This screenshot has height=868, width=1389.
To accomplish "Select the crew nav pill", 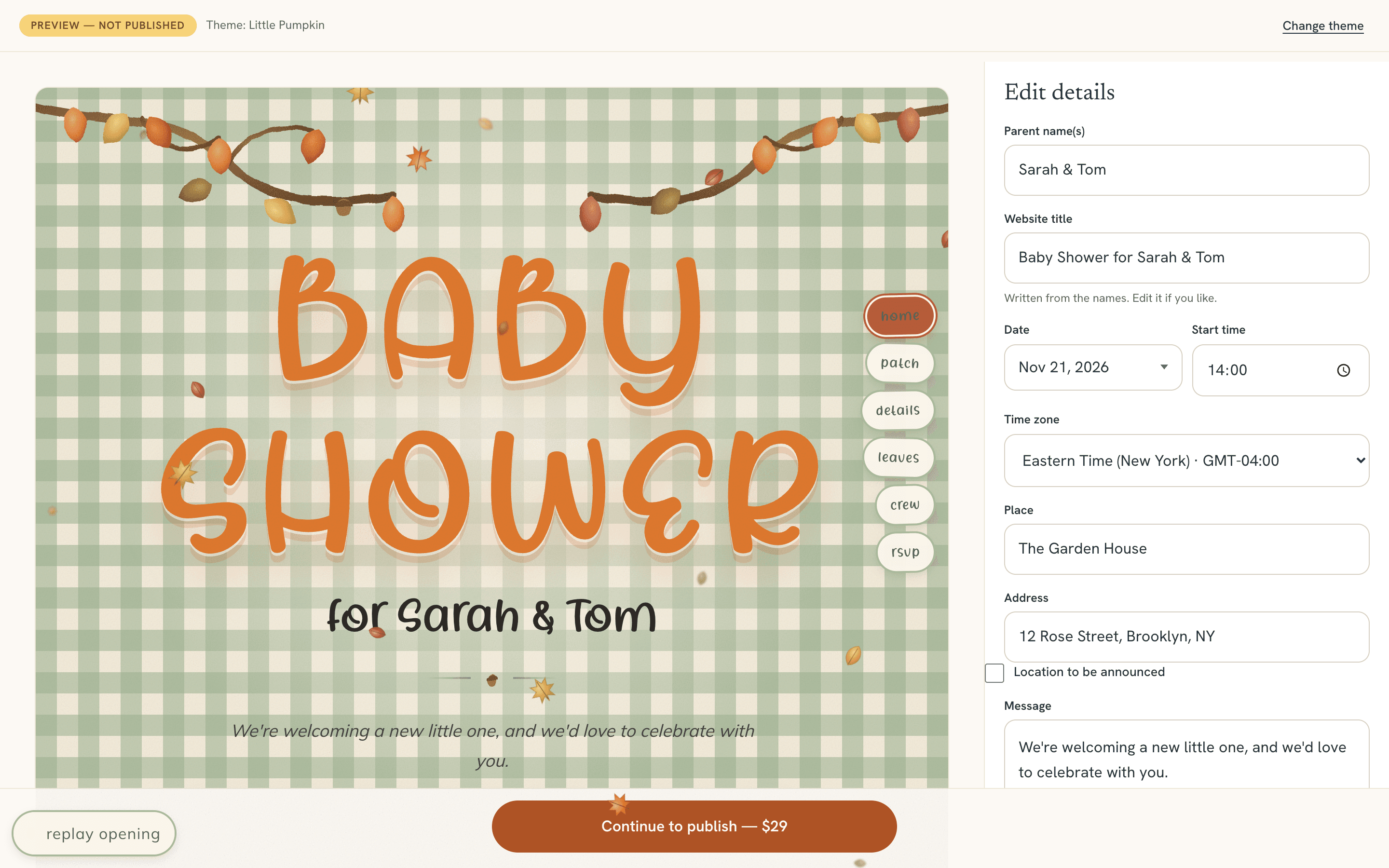I will pyautogui.click(x=905, y=504).
